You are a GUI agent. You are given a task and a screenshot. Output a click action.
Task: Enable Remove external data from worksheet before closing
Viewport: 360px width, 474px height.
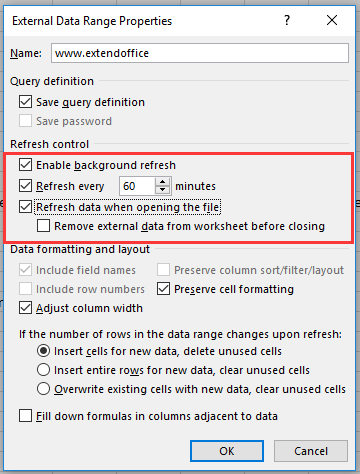point(43,226)
